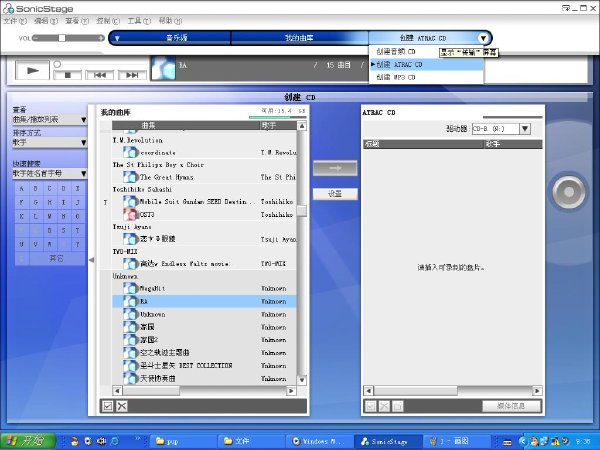This screenshot has width=600, height=450.
Task: Switch to Windows Media taskbar button
Action: point(319,441)
